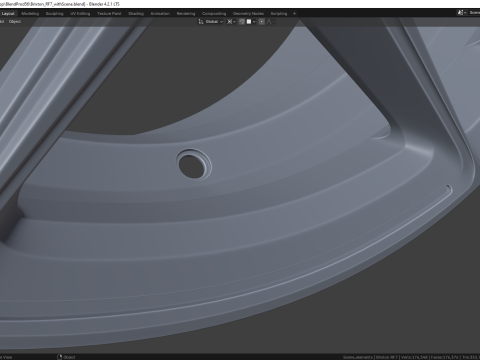Select the Animation workspace tab

160,14
